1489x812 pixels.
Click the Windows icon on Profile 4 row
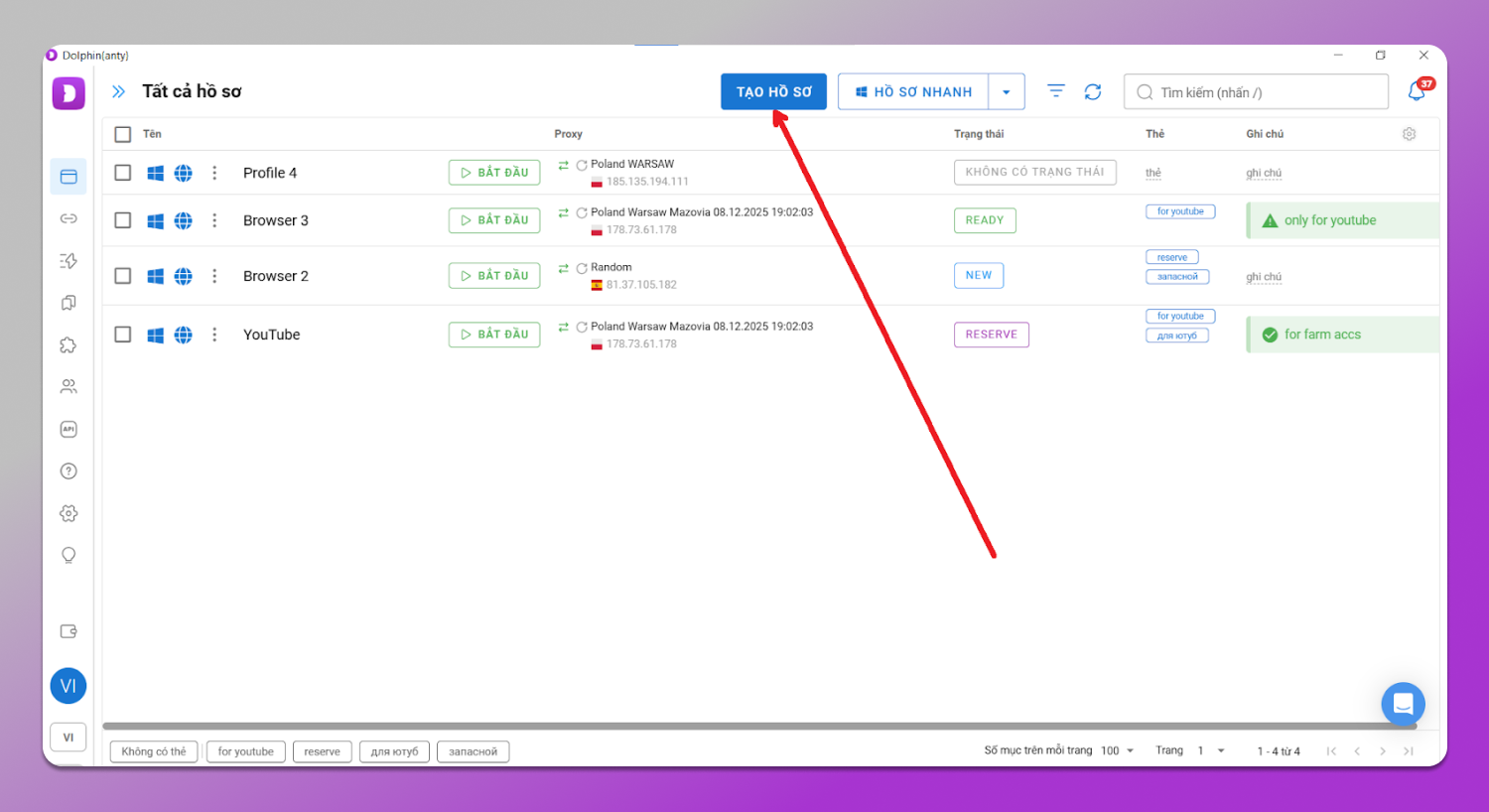[155, 172]
